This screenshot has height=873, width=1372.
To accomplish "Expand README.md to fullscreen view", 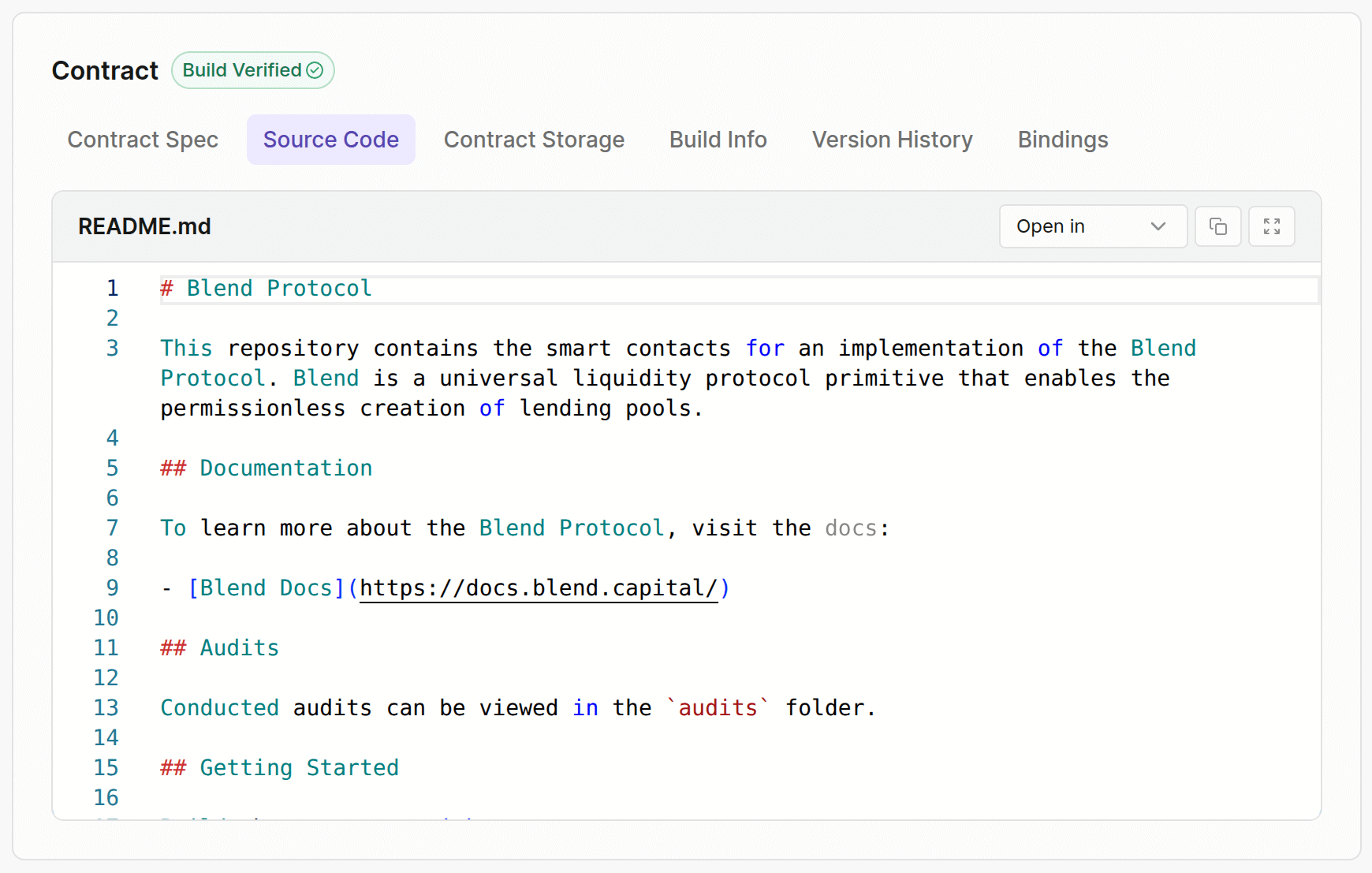I will pos(1271,226).
